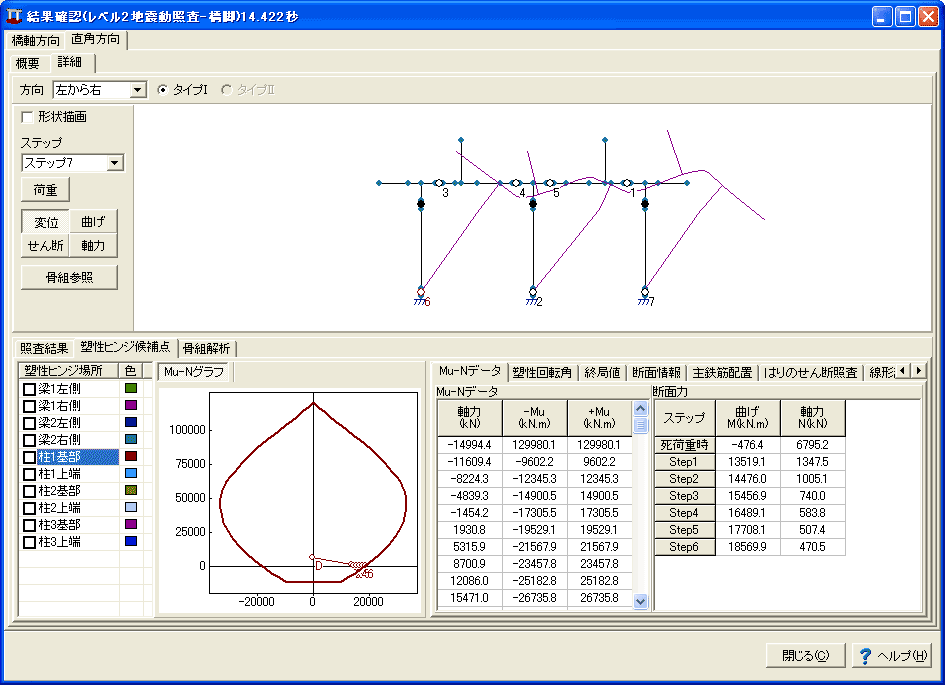945x685 pixels.
Task: Click plastic hinge marker 5 on beam
Action: click(550, 183)
